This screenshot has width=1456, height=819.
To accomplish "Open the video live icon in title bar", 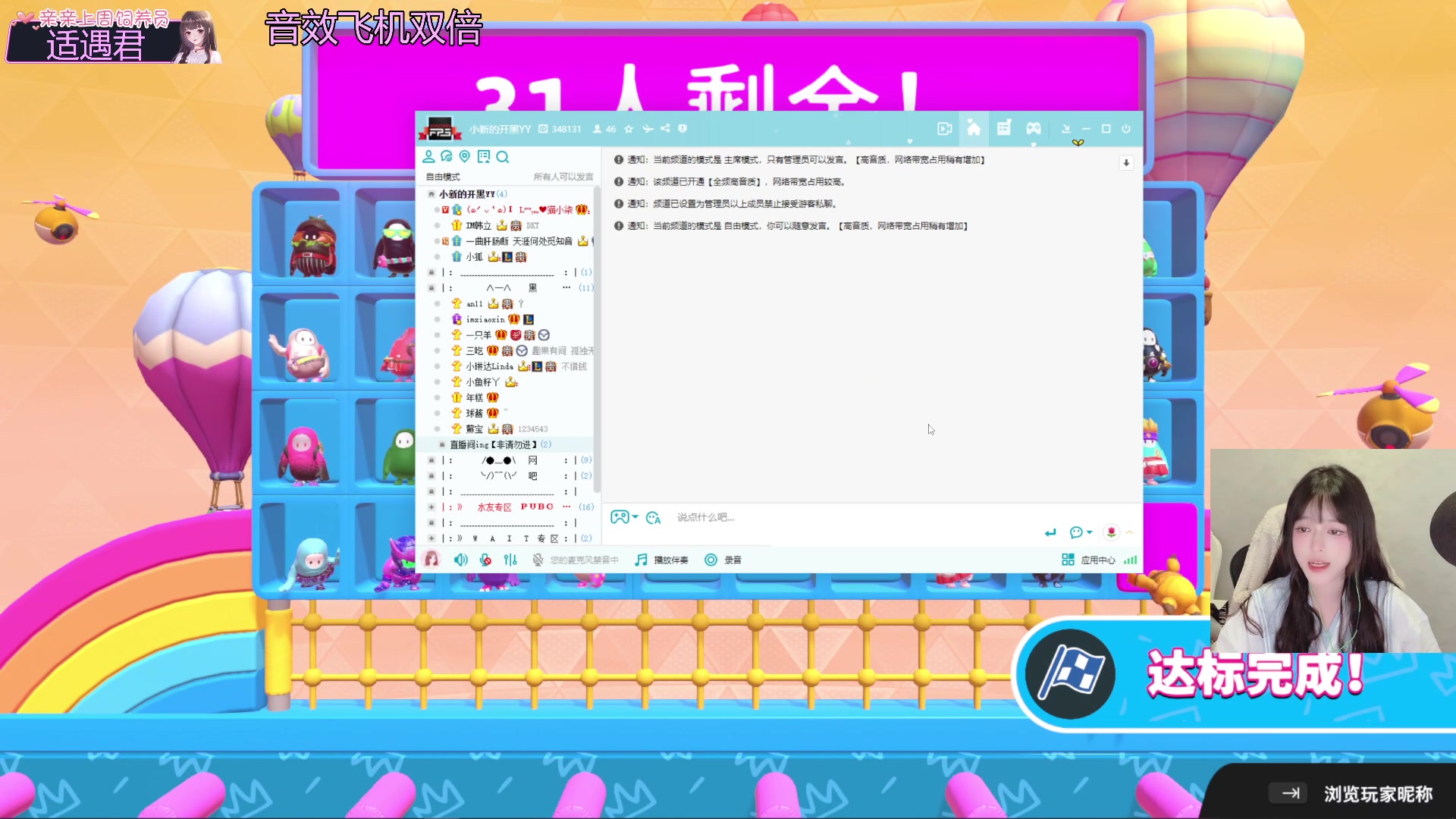I will pos(945,129).
